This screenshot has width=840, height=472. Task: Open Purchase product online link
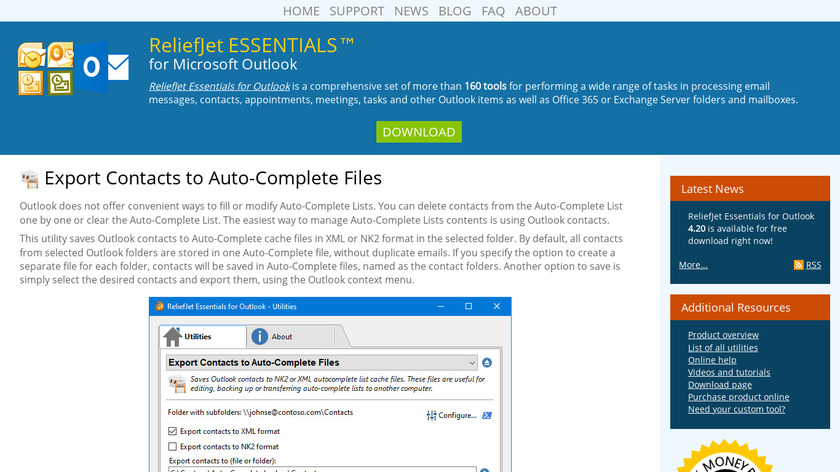click(739, 397)
